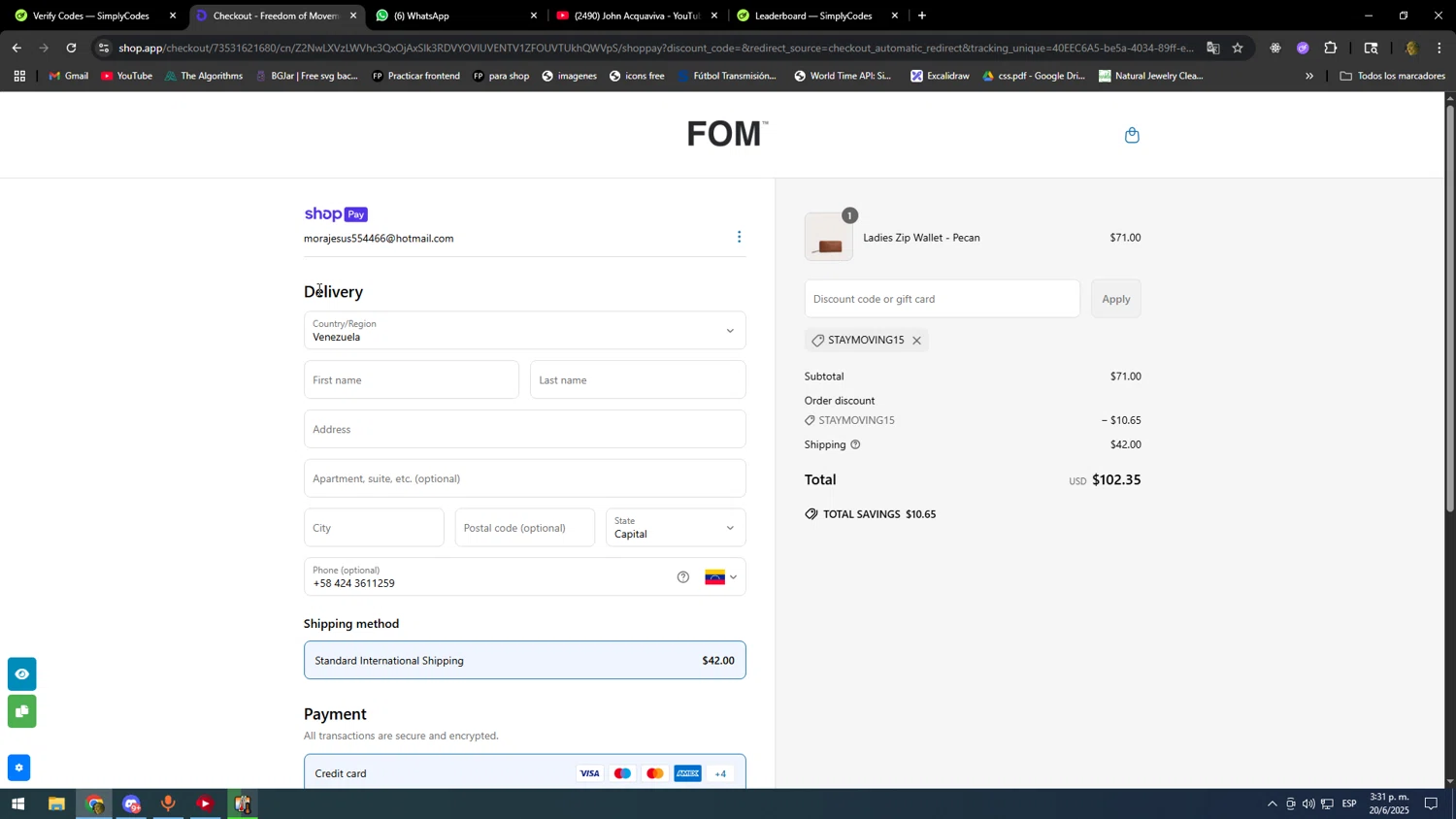Click the browser back button
This screenshot has width=1456, height=819.
[17, 48]
